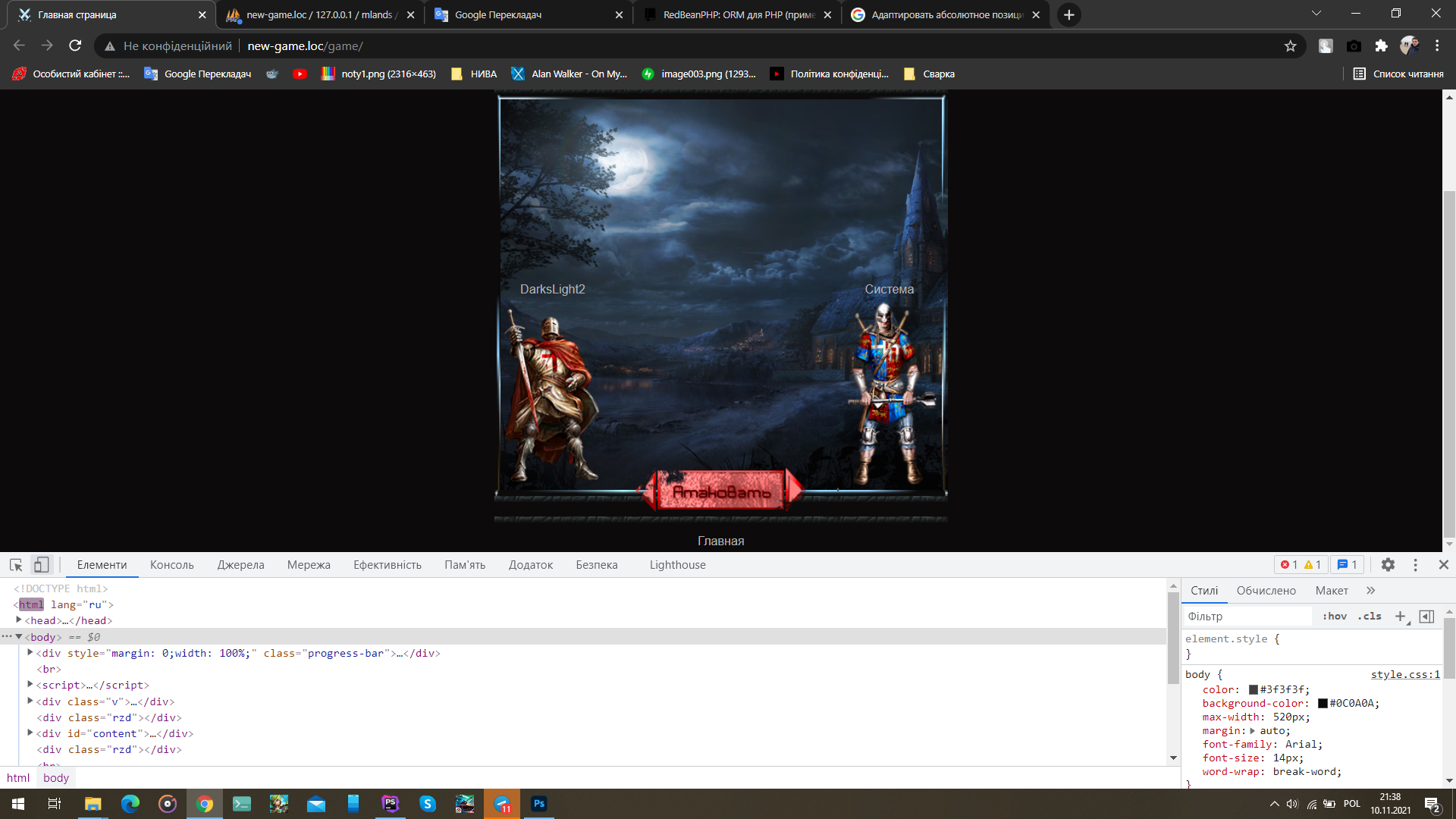Image resolution: width=1456 pixels, height=819 pixels.
Task: Click the blue issues counter badge
Action: click(1347, 565)
